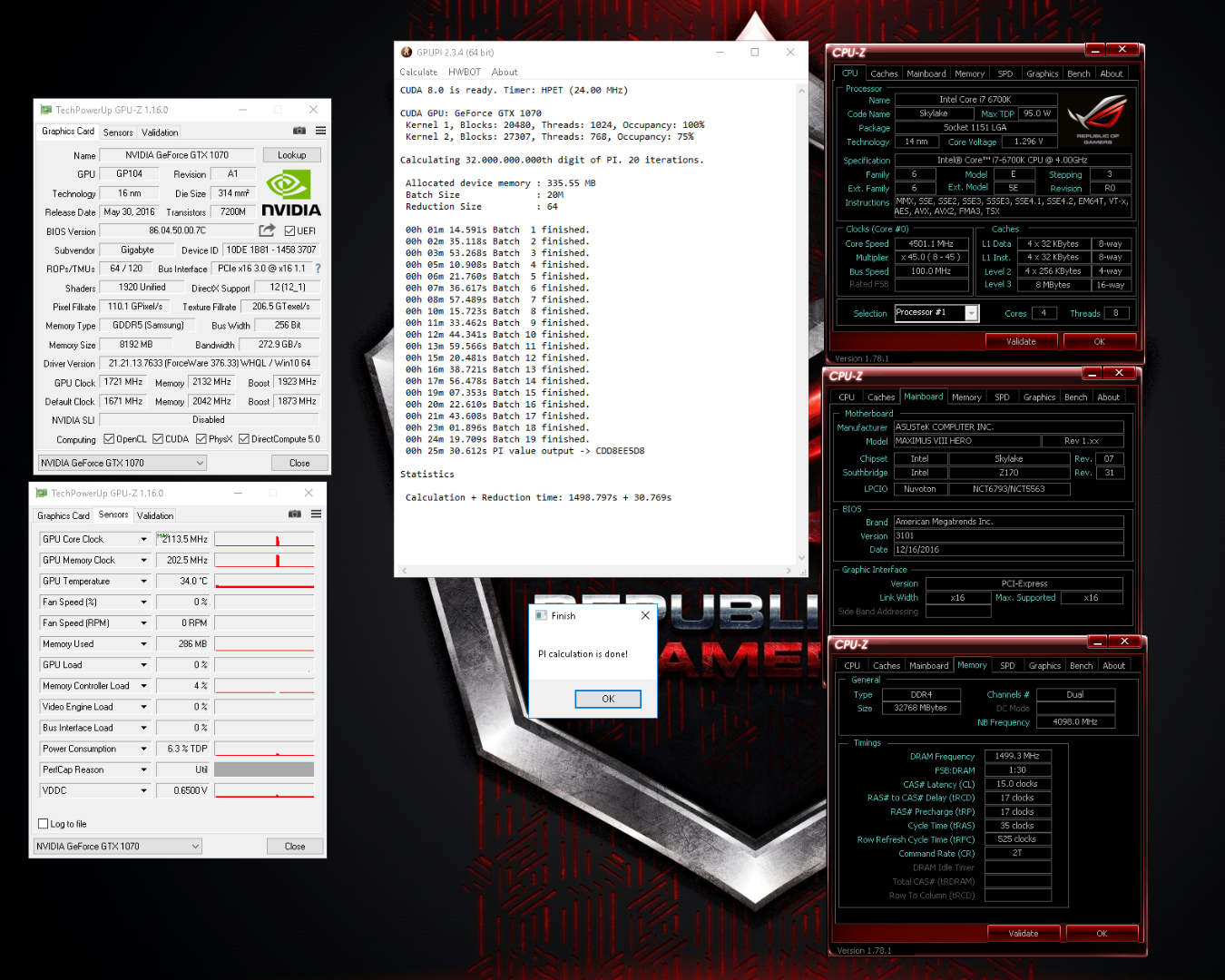Click the GPU Temperature sensor graph
The image size is (1225, 980).
(x=264, y=581)
